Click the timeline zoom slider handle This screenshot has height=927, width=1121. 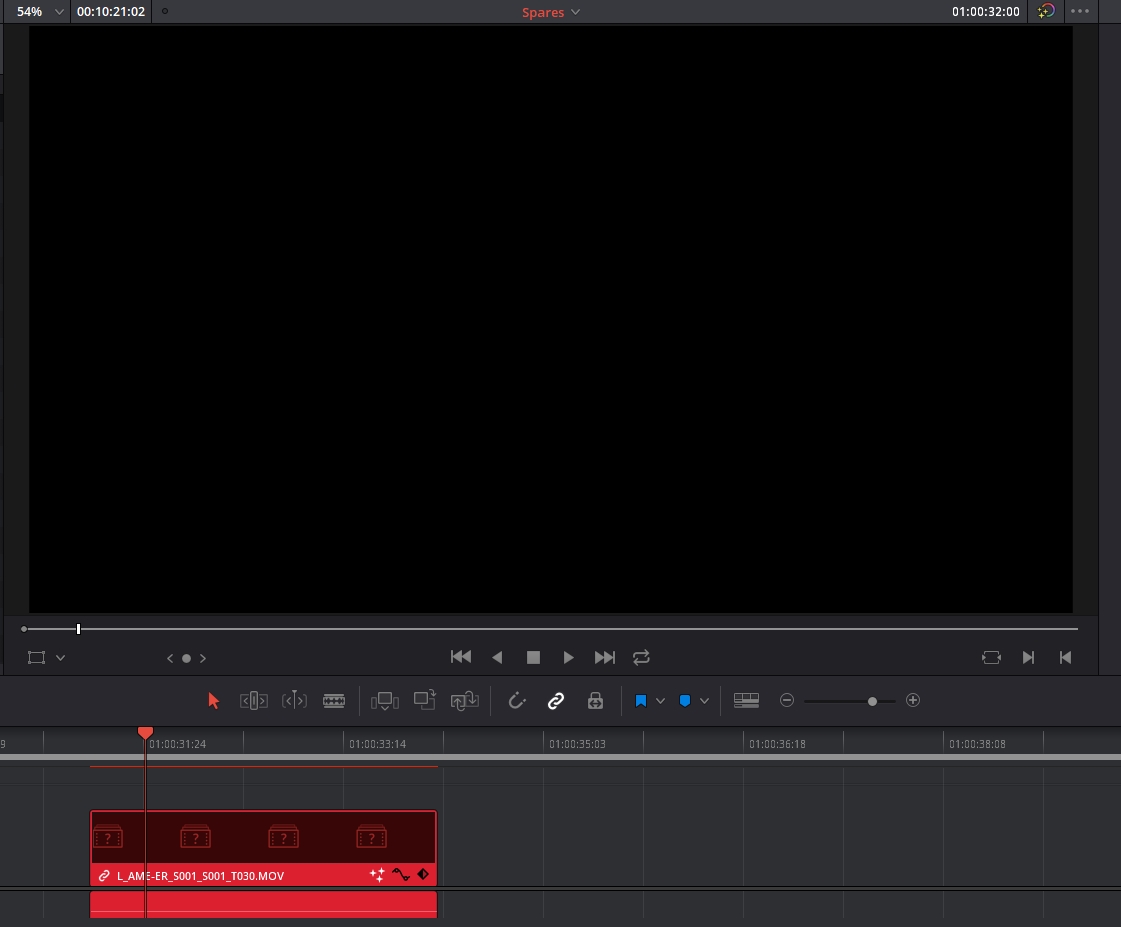[x=872, y=701]
